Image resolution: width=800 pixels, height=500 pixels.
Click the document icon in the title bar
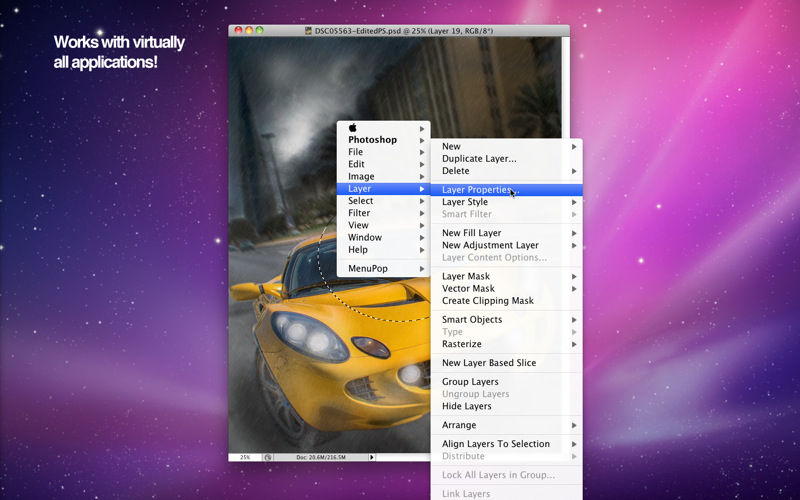pyautogui.click(x=308, y=31)
